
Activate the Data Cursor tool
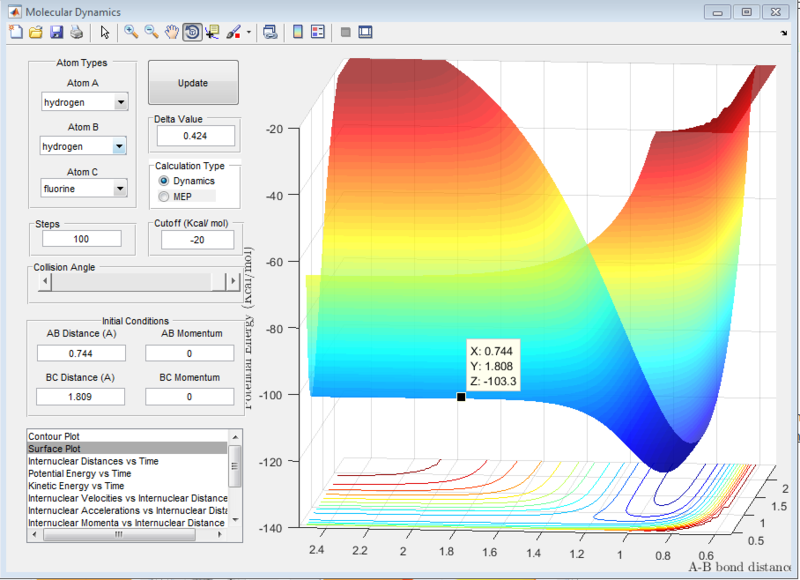pyautogui.click(x=212, y=32)
